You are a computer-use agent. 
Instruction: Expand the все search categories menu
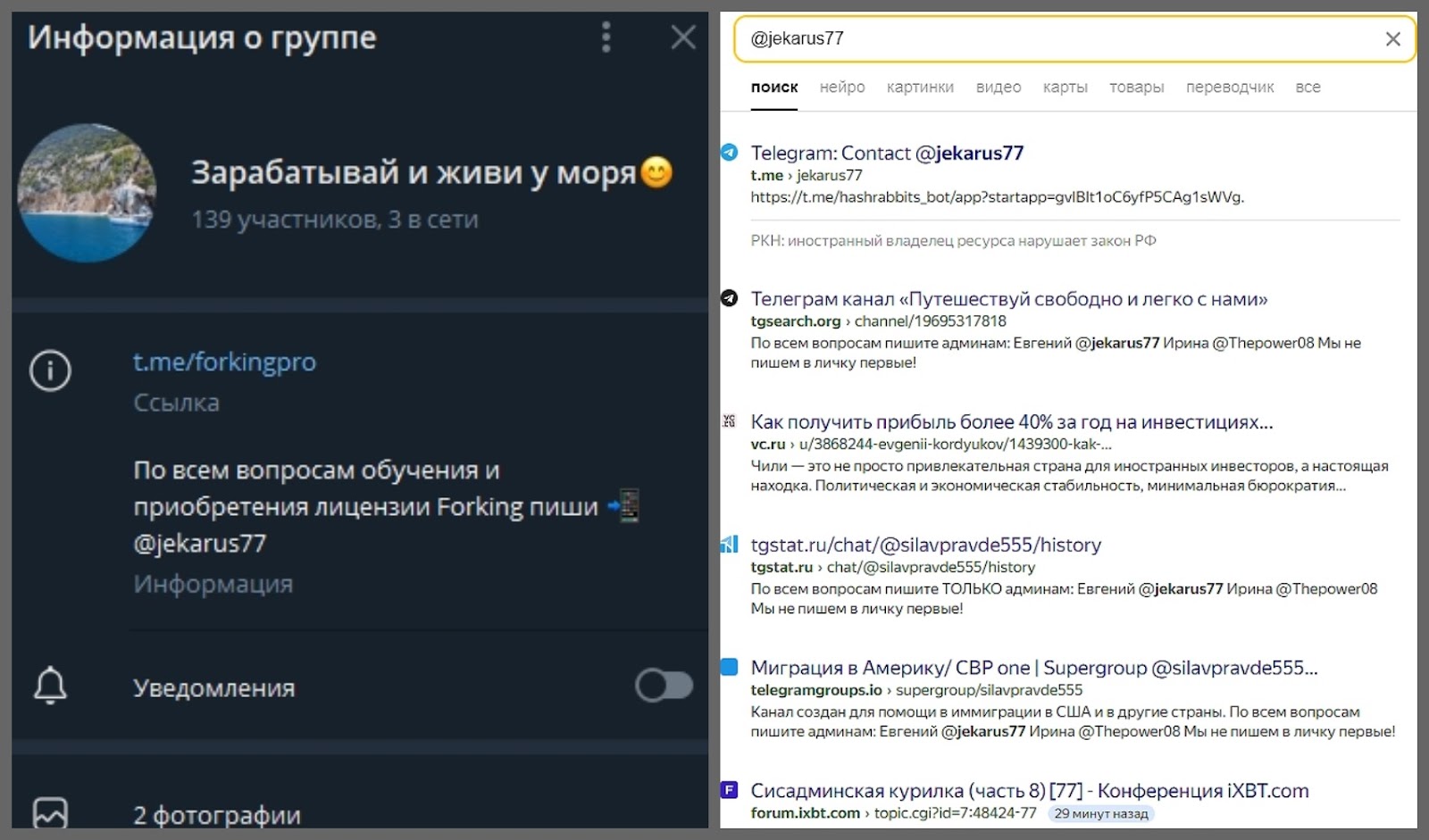tap(1308, 87)
